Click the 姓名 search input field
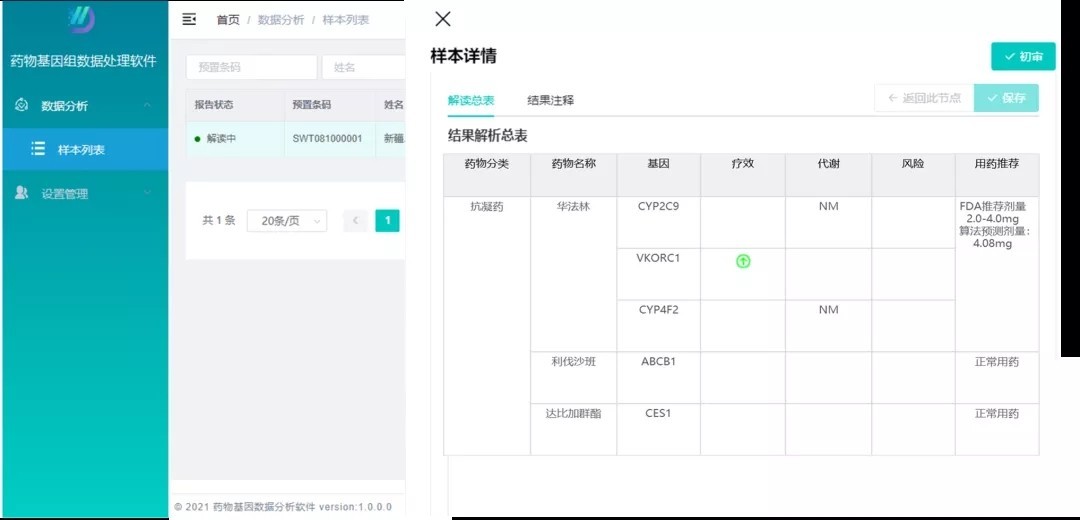This screenshot has height=520, width=1080. [363, 67]
